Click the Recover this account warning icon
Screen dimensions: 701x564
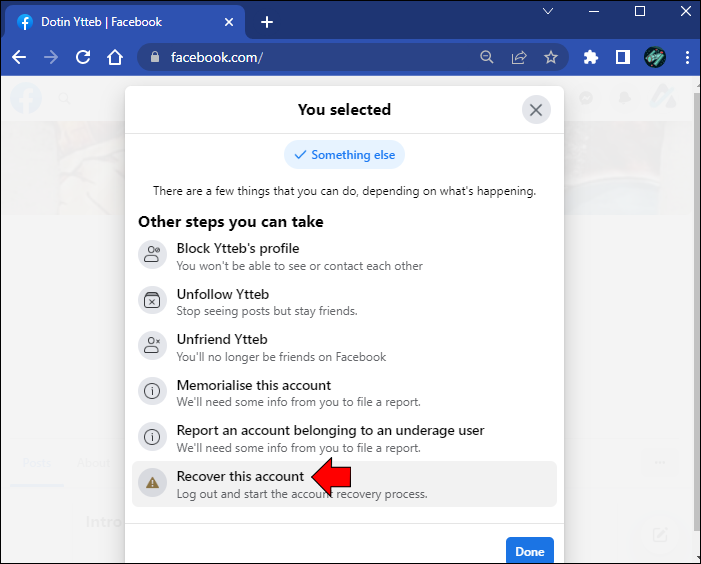pyautogui.click(x=152, y=483)
